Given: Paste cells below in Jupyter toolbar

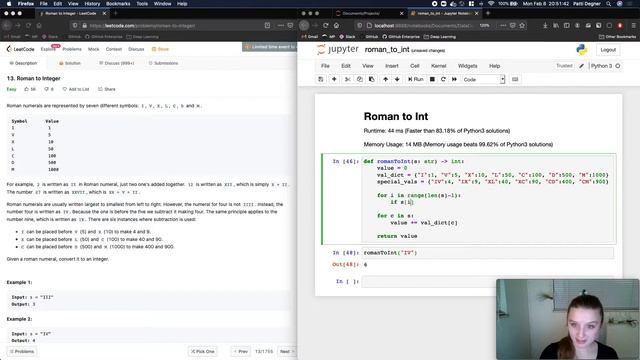Looking at the screenshot, I should tap(371, 79).
